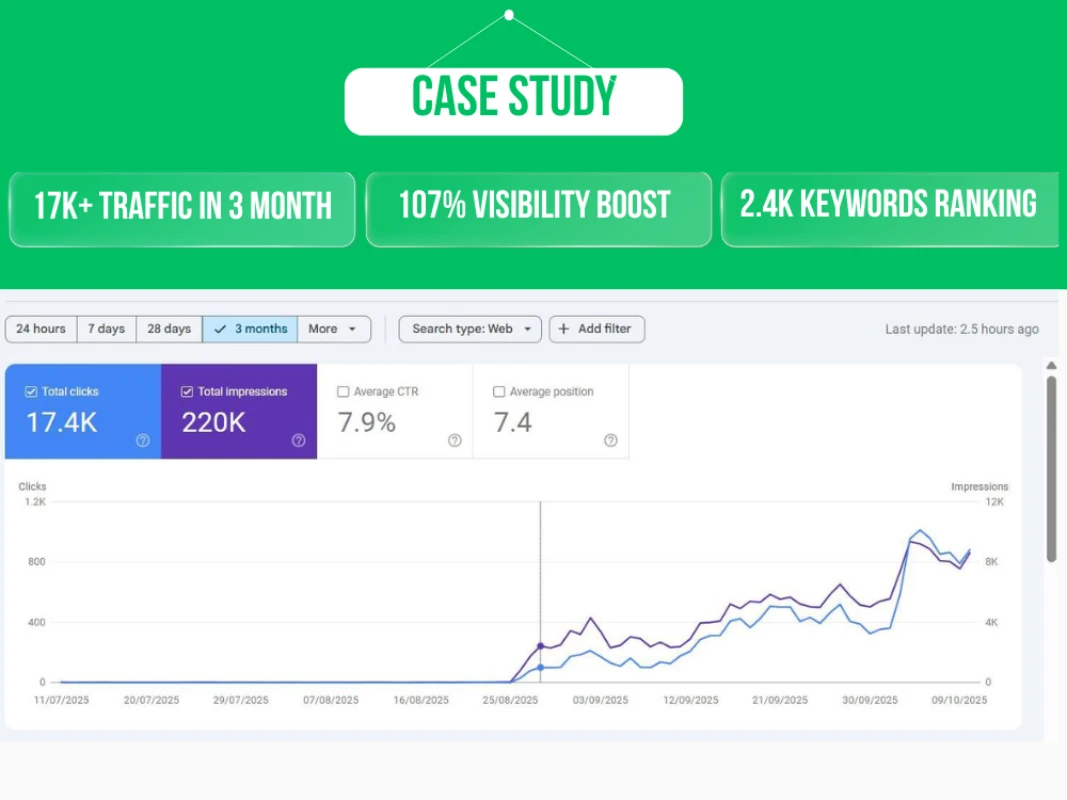Click the Add filter button
The image size is (1067, 800).
597,329
